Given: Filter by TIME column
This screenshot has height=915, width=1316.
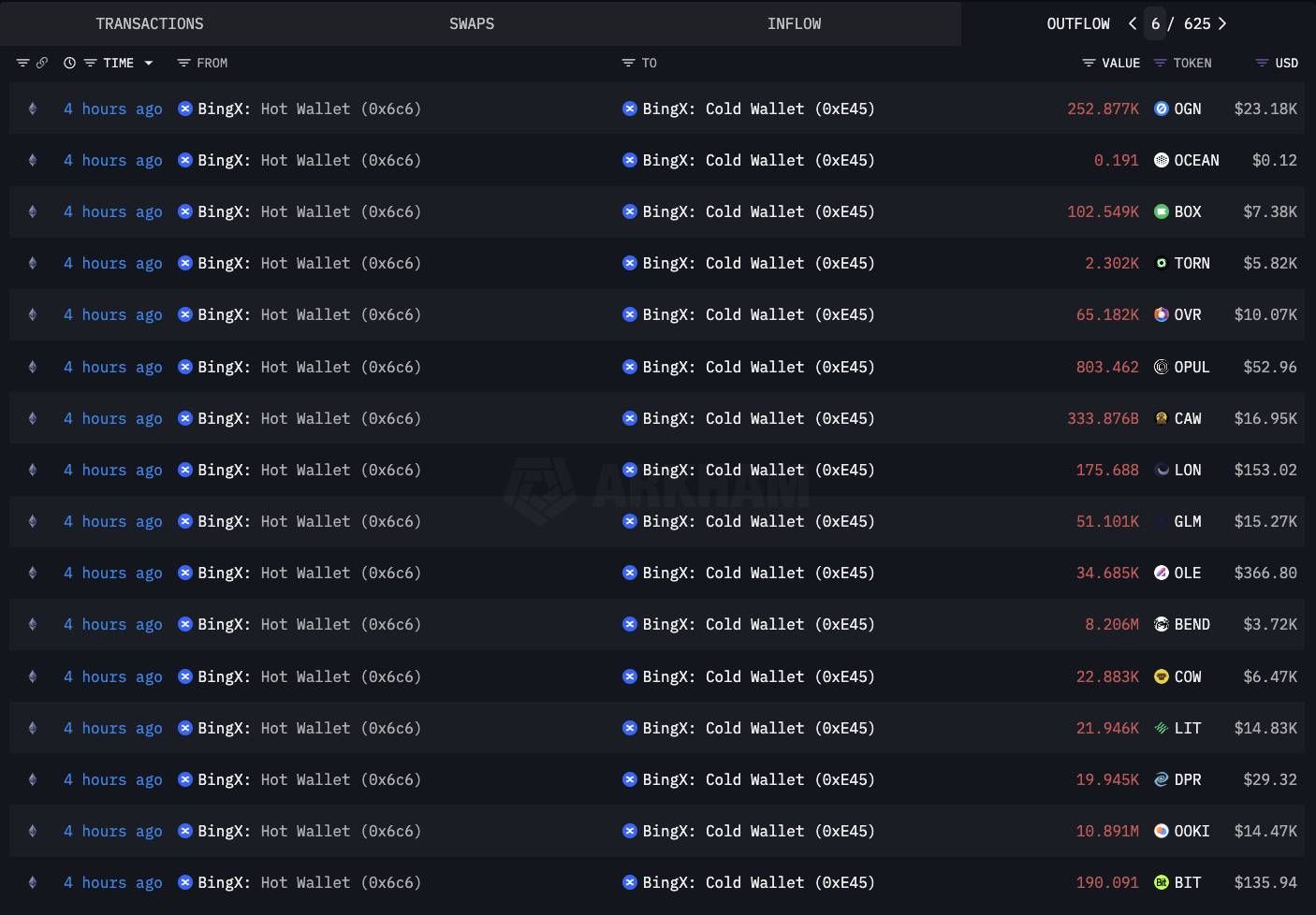Looking at the screenshot, I should (90, 63).
